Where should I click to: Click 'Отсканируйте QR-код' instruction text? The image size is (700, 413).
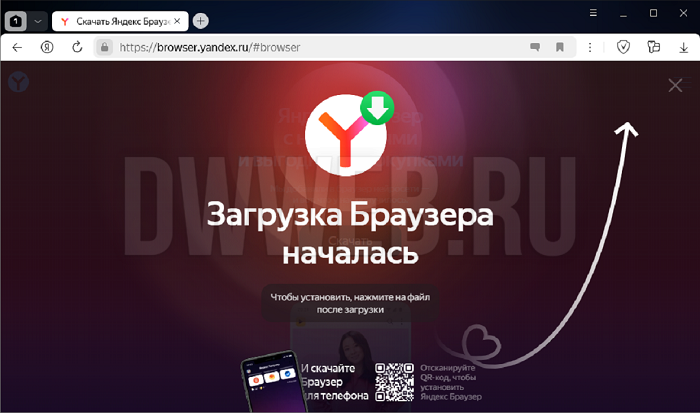coord(450,382)
